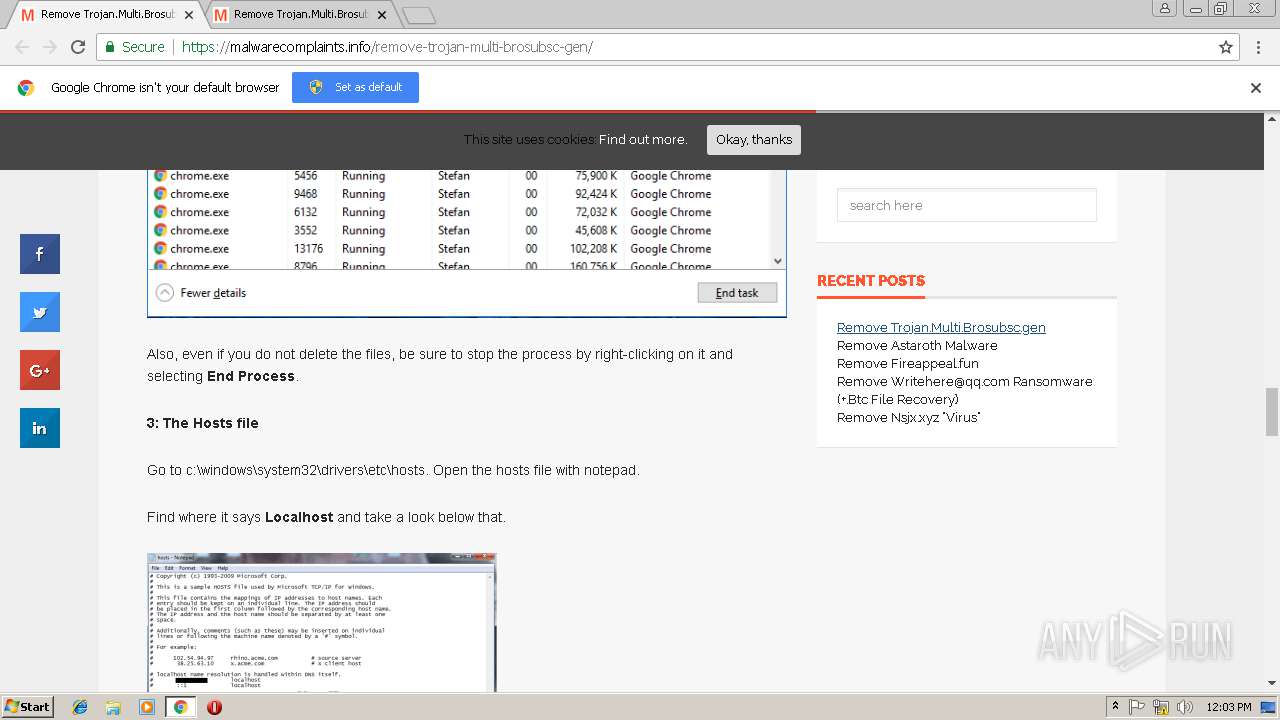This screenshot has height=720, width=1280.
Task: Click the End task button in screenshot
Action: (x=737, y=293)
